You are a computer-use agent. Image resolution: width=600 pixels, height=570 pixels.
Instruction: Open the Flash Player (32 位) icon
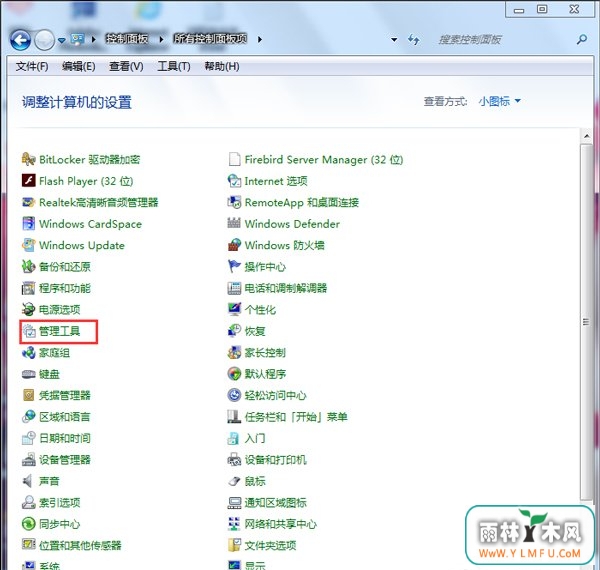coord(29,181)
